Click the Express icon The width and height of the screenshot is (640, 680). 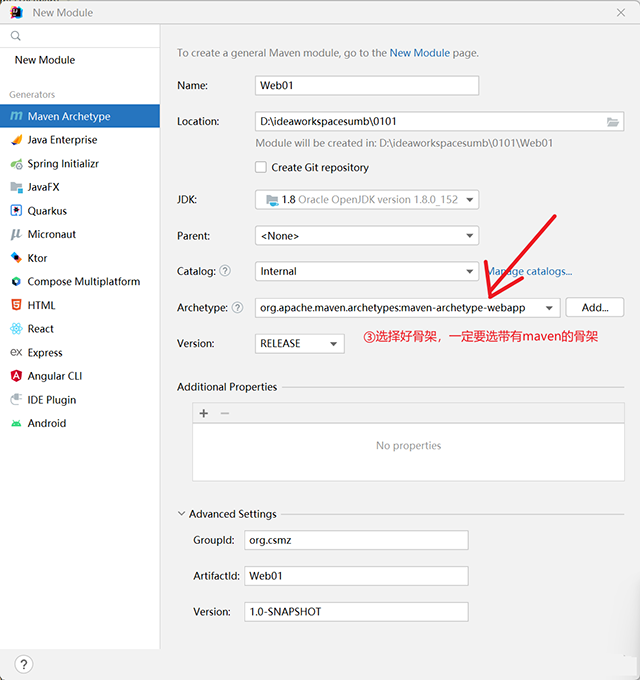click(16, 352)
